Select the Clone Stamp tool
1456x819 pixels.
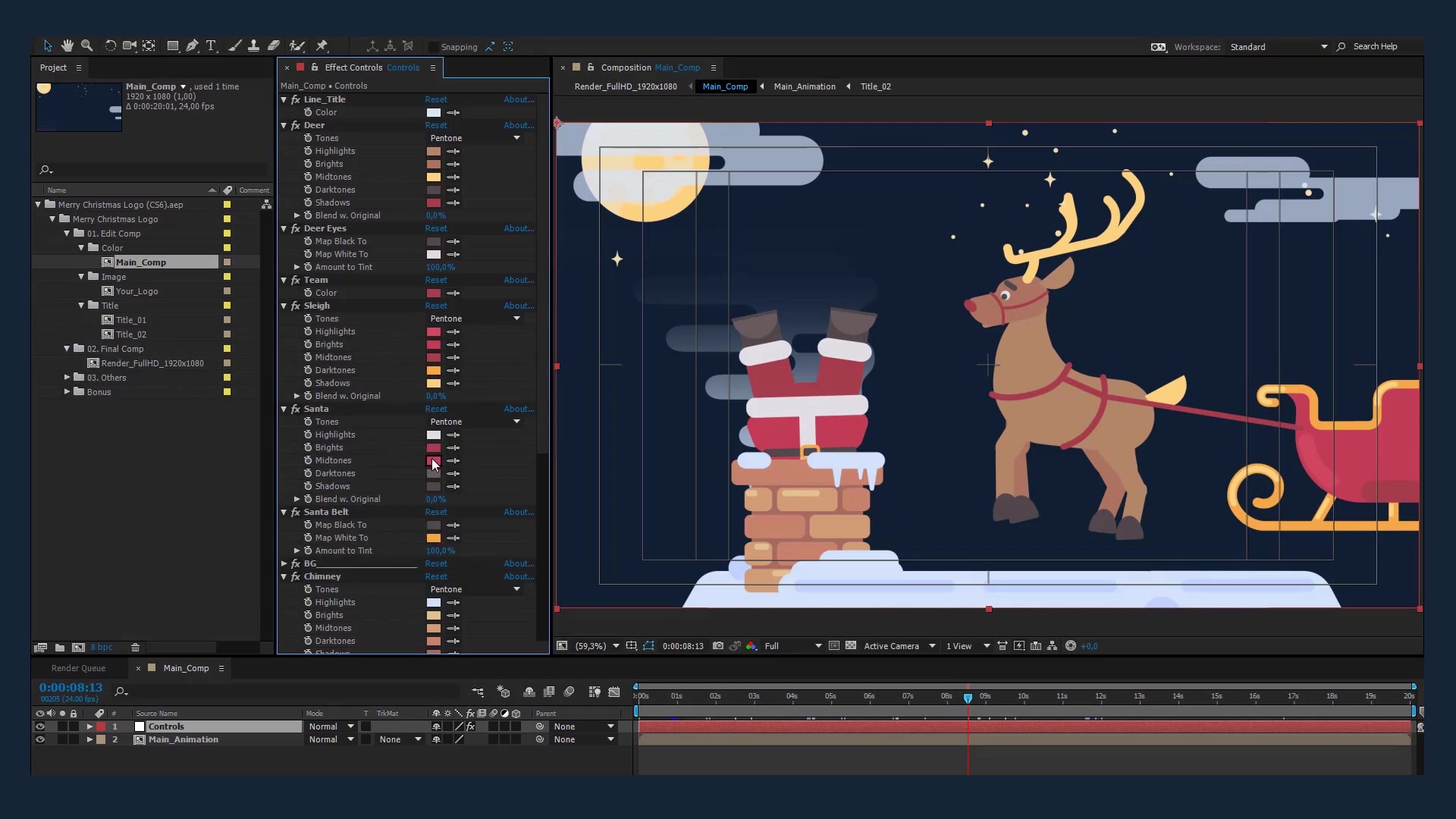pyautogui.click(x=253, y=46)
